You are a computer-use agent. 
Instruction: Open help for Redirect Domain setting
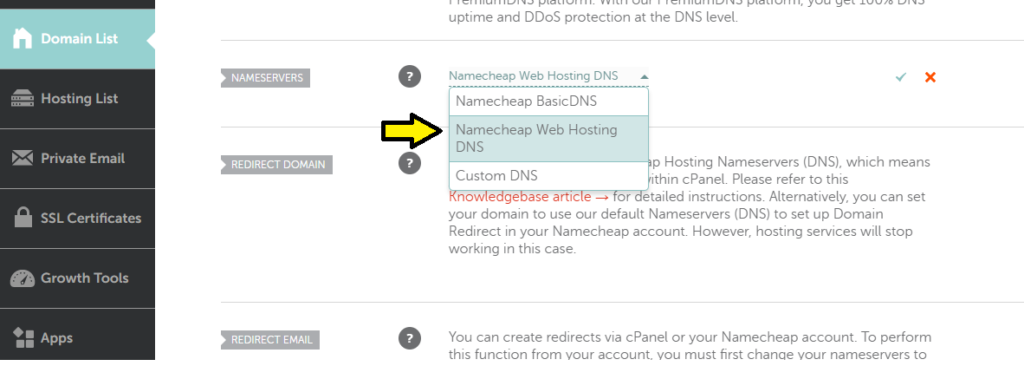pyautogui.click(x=409, y=163)
